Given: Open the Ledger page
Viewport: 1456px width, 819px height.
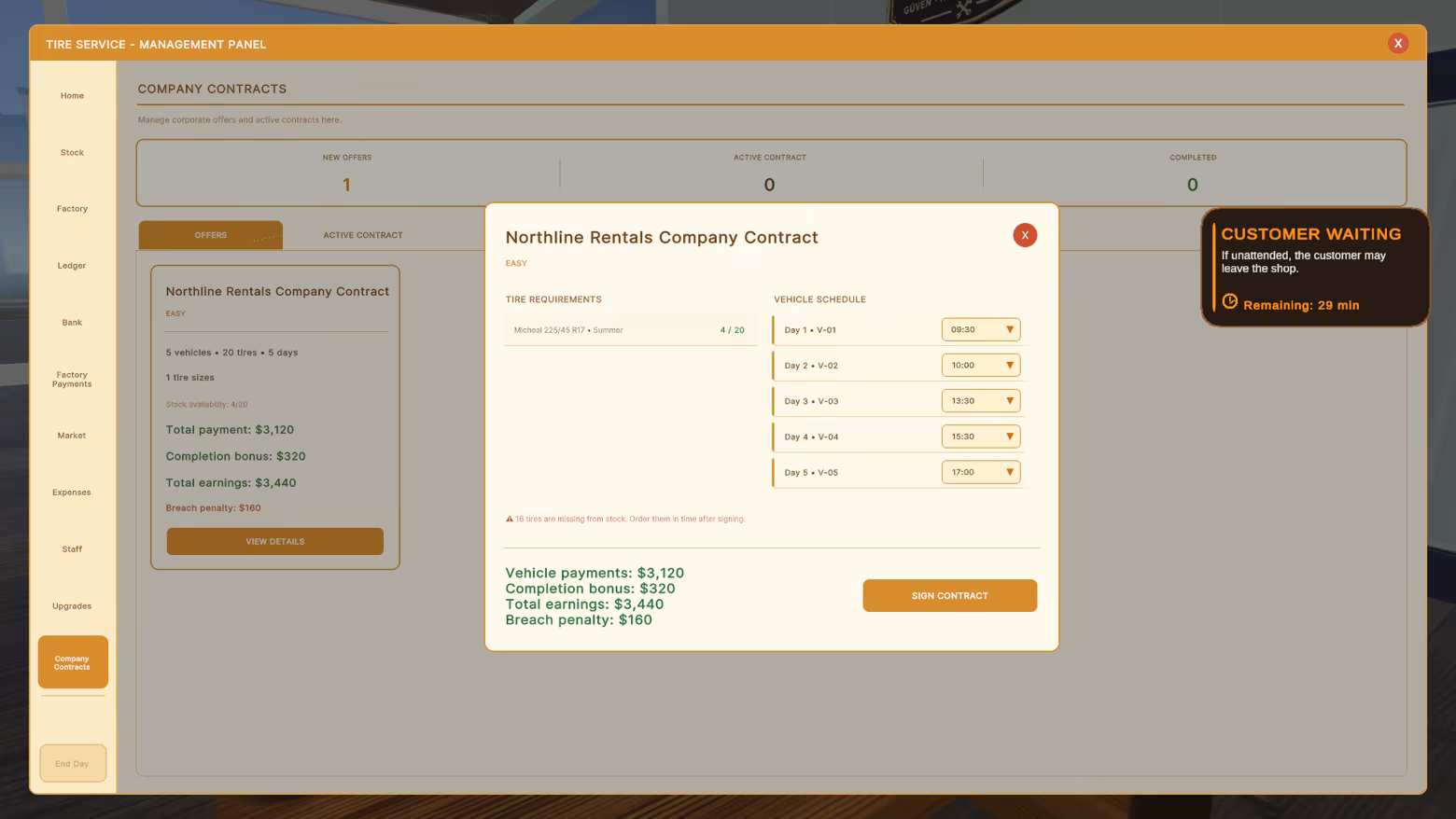Looking at the screenshot, I should 72,266.
